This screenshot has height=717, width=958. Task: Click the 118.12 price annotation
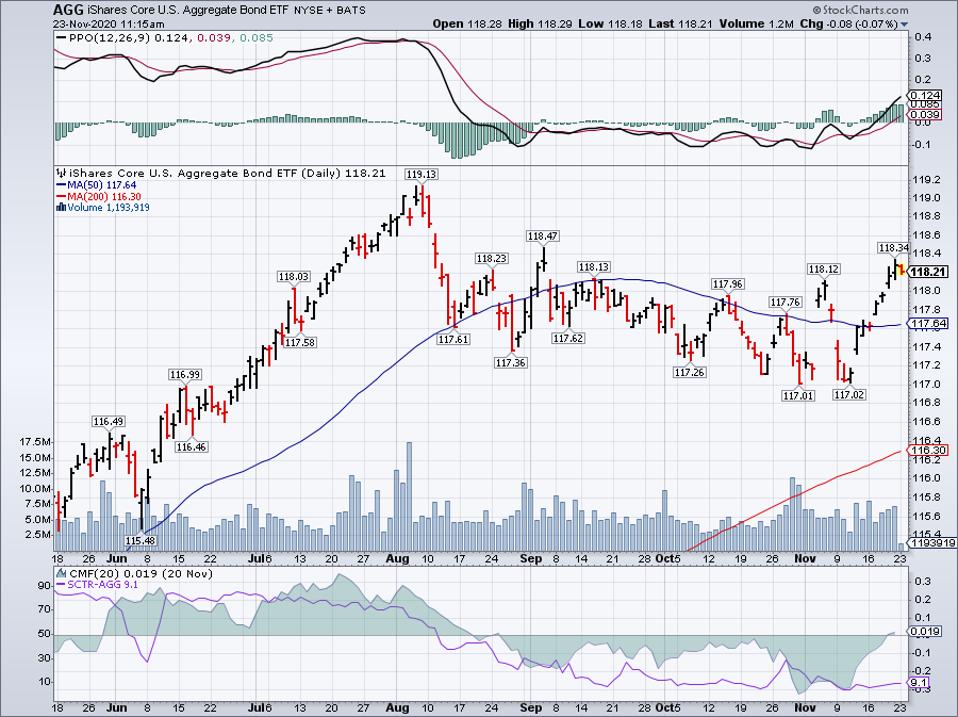[824, 269]
